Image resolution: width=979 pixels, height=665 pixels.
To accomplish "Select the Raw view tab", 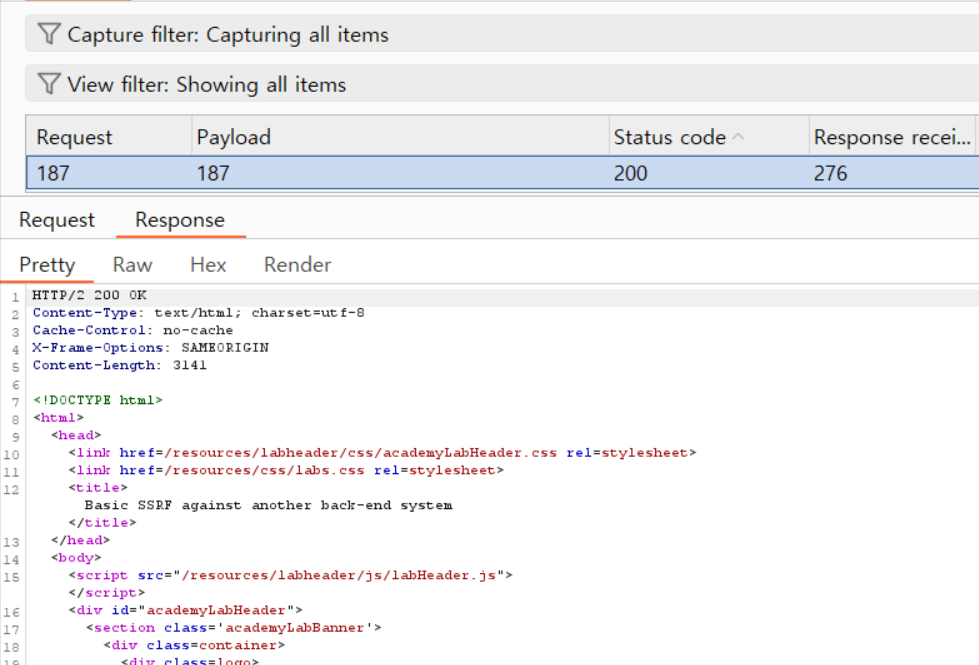I will pyautogui.click(x=132, y=265).
